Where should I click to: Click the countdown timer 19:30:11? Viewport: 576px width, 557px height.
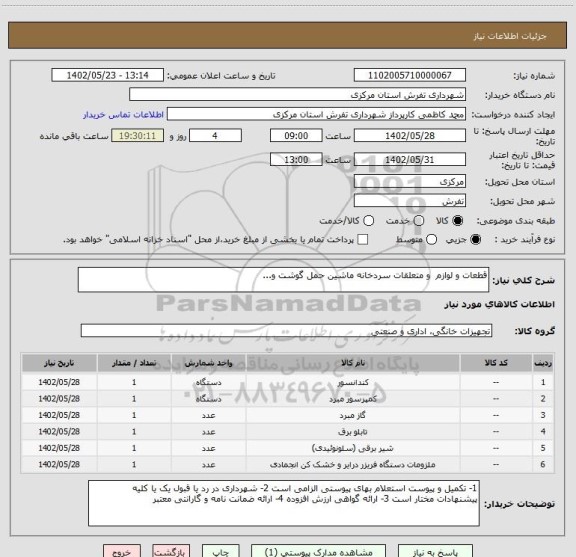pyautogui.click(x=137, y=136)
